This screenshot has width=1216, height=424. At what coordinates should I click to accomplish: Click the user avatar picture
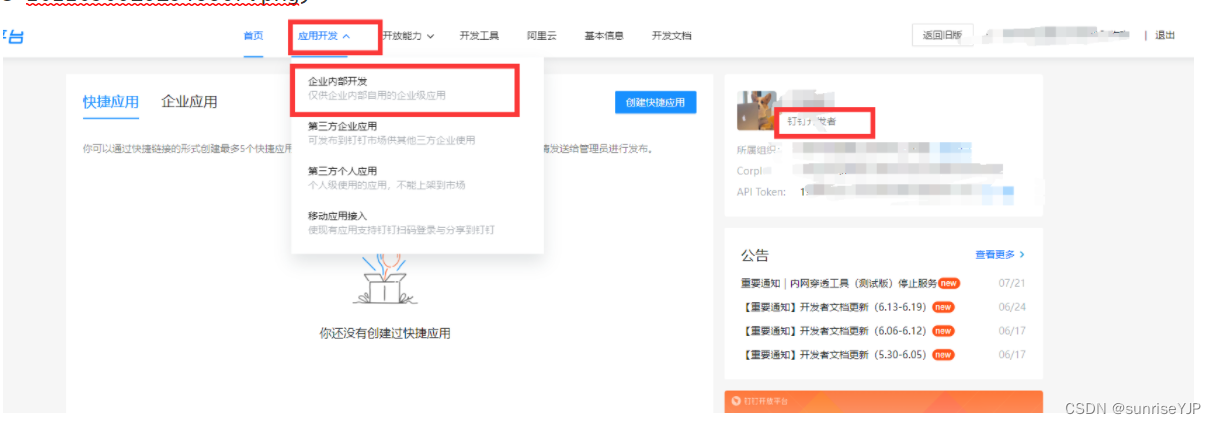point(756,110)
